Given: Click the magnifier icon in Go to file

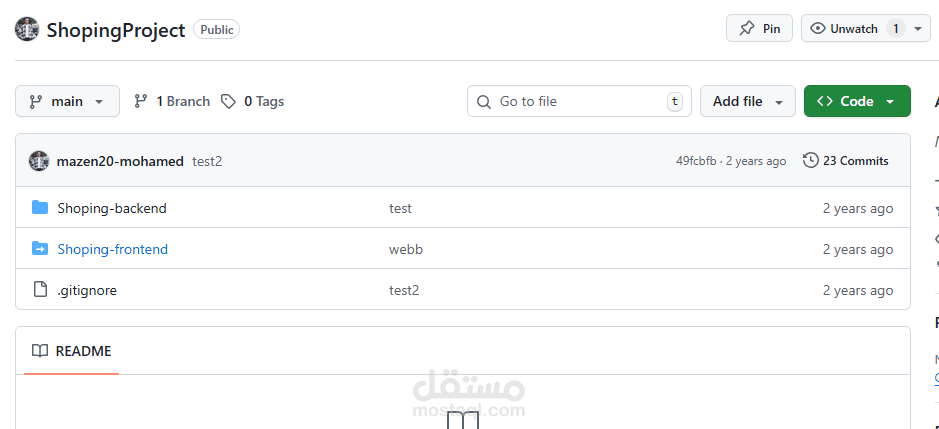Looking at the screenshot, I should coord(484,102).
